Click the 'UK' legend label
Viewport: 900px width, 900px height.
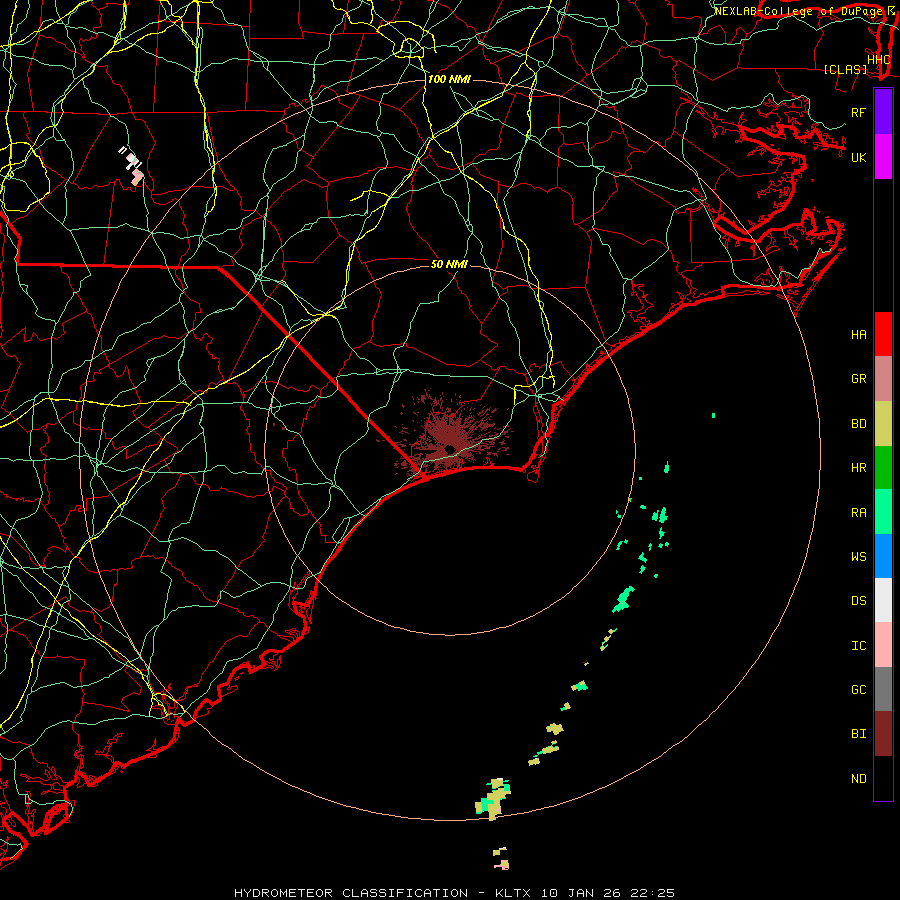pos(858,157)
